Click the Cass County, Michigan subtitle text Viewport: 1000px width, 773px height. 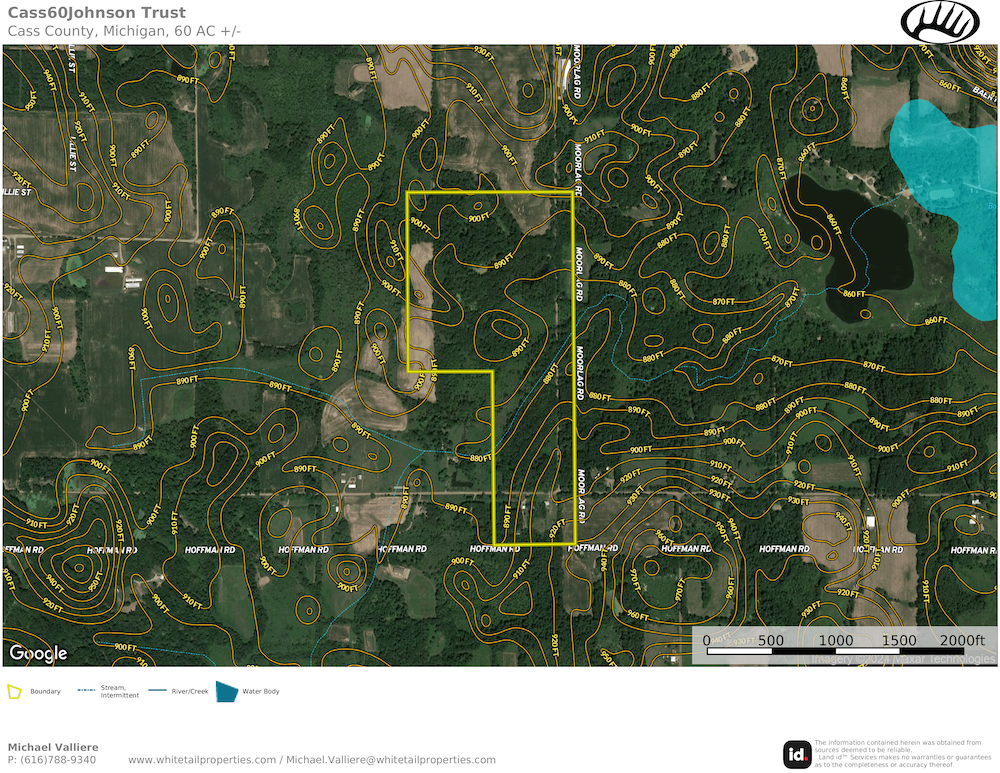pyautogui.click(x=124, y=31)
